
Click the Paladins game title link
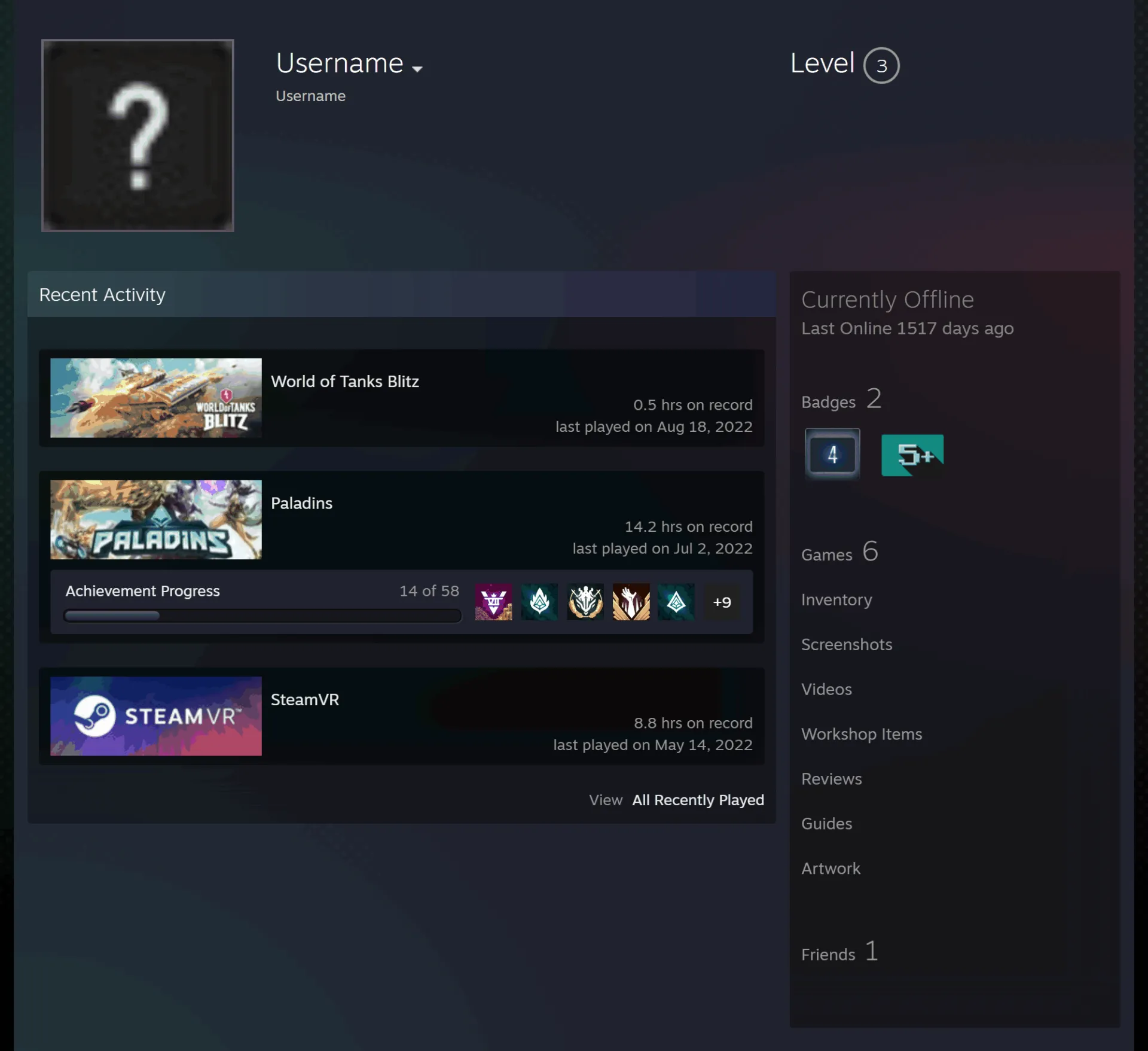301,503
